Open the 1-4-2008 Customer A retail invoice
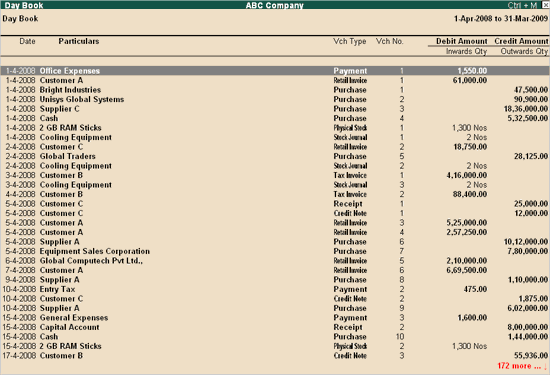This screenshot has height=375, width=550. click(x=275, y=80)
